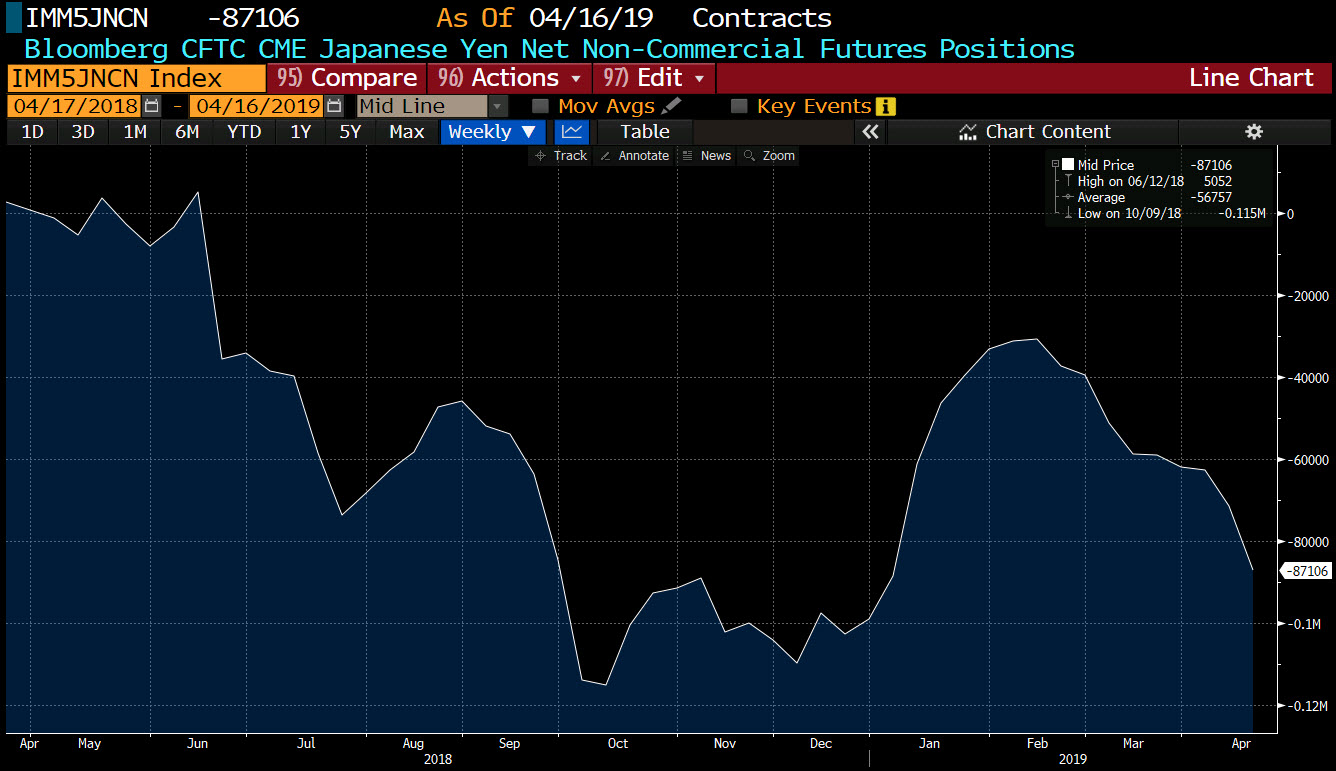Collapse panel with double left chevron
The width and height of the screenshot is (1336, 771).
870,132
